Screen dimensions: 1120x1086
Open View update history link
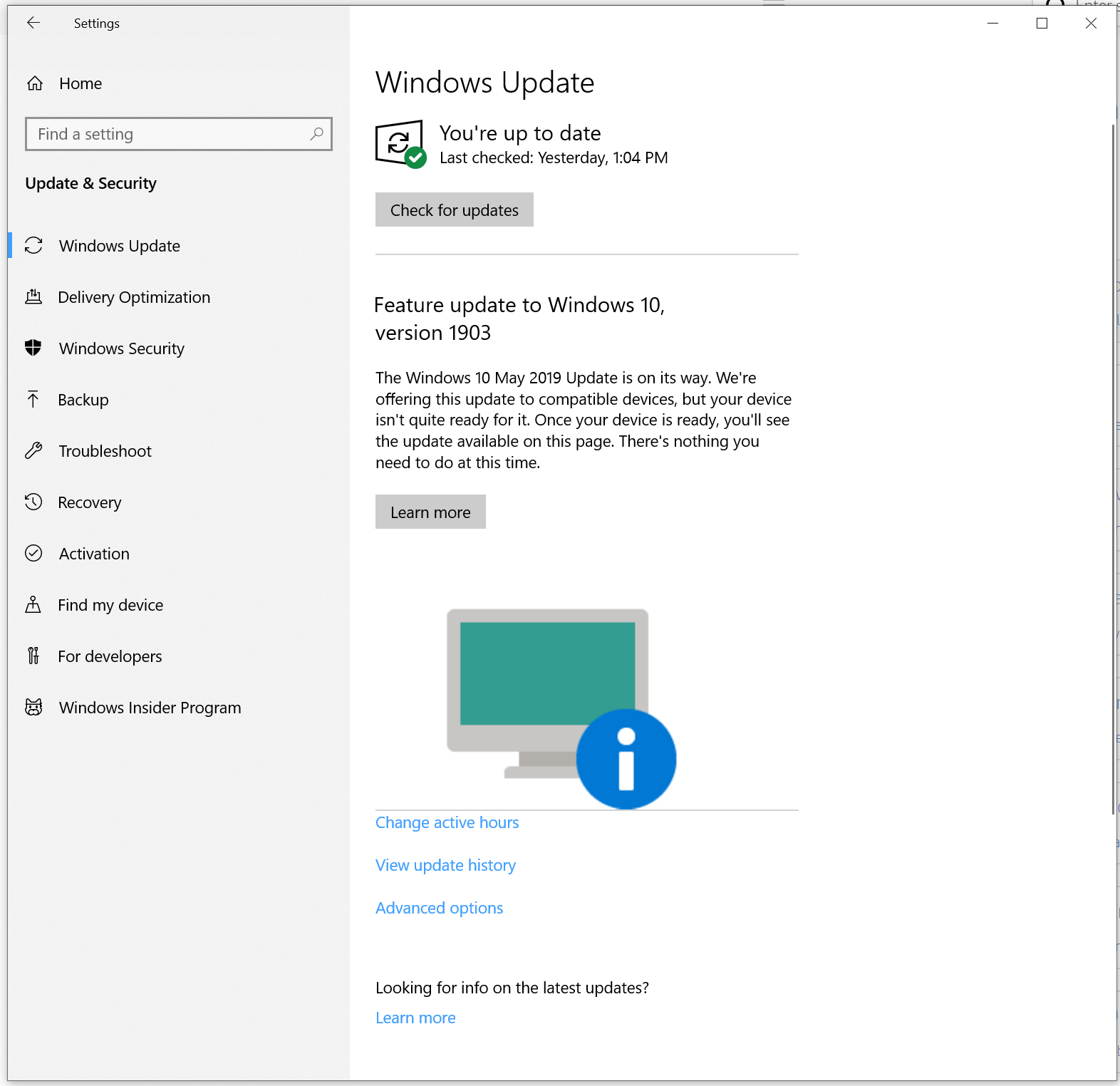[446, 865]
